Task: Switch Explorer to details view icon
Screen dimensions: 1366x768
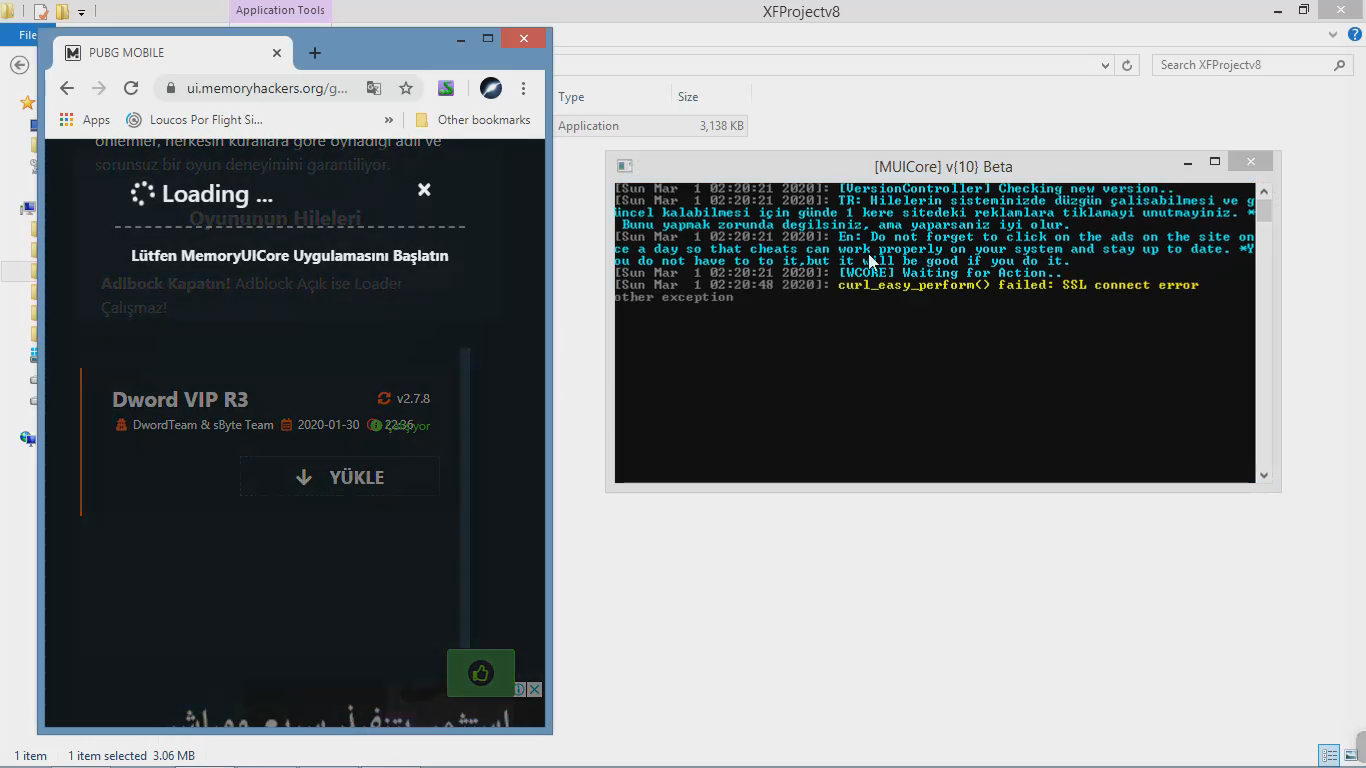Action: [x=1329, y=755]
